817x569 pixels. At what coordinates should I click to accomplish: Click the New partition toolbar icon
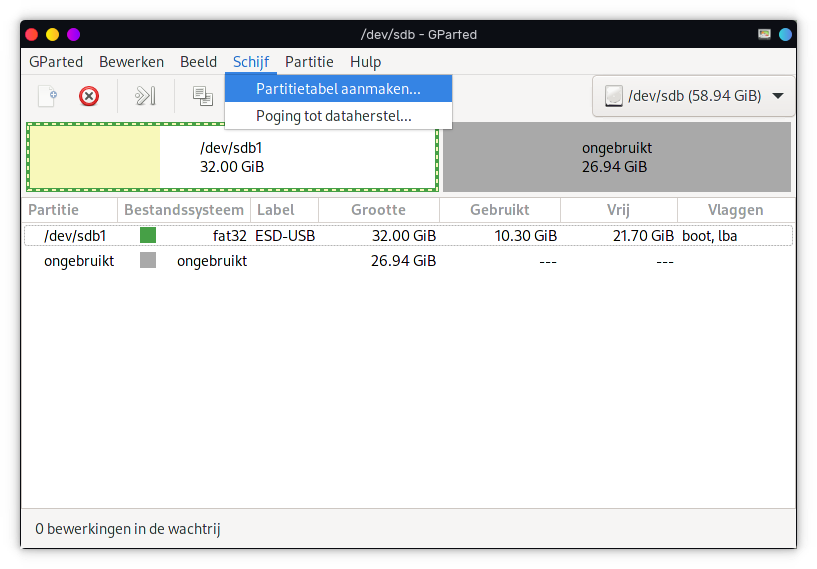(x=47, y=96)
